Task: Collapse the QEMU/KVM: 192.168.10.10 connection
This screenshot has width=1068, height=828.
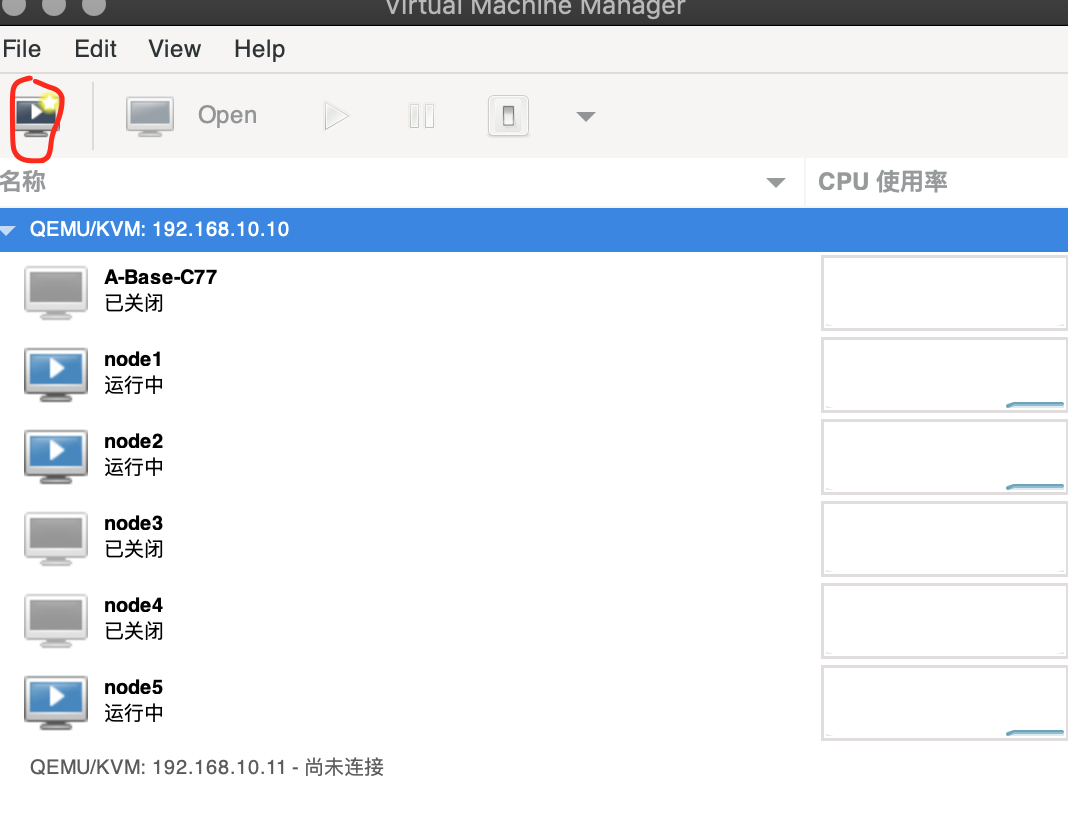Action: [x=8, y=230]
